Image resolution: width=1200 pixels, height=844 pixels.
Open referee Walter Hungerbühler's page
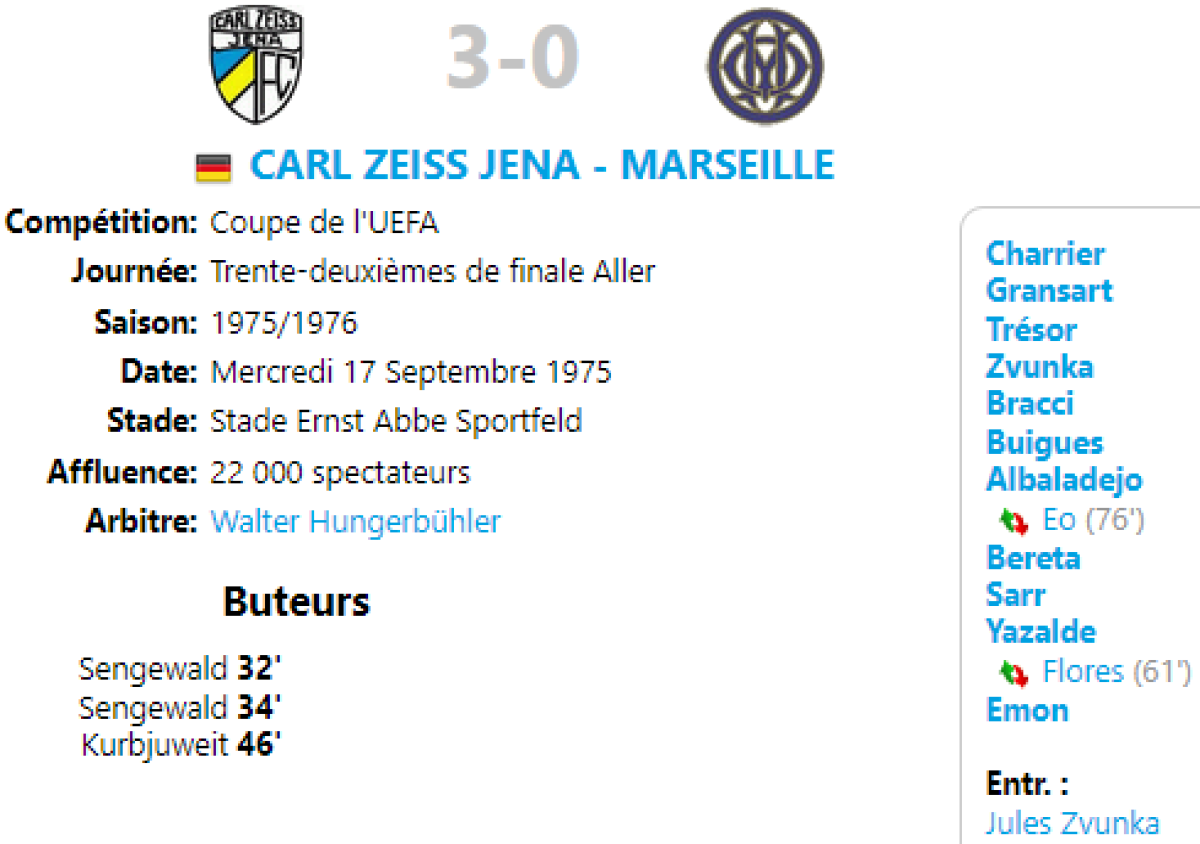click(x=355, y=522)
